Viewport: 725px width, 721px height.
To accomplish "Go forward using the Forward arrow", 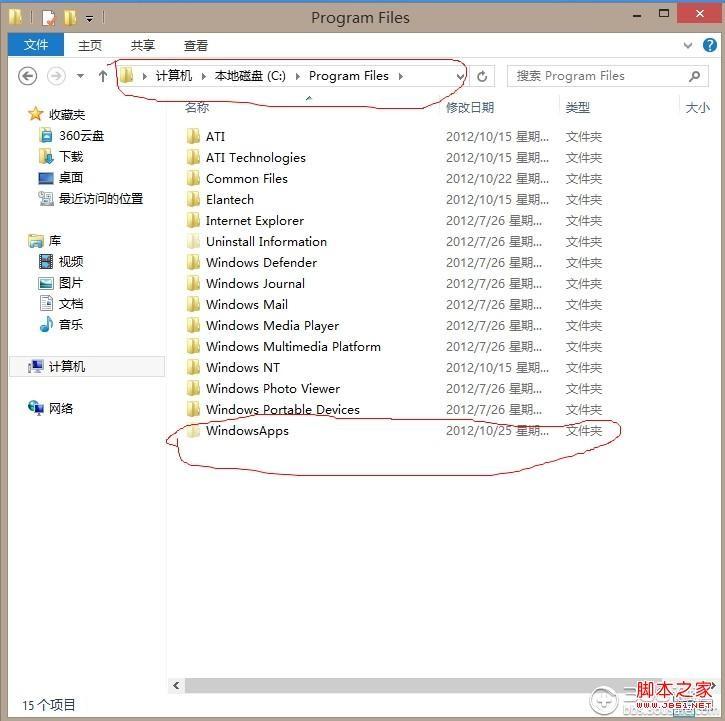I will pos(56,76).
